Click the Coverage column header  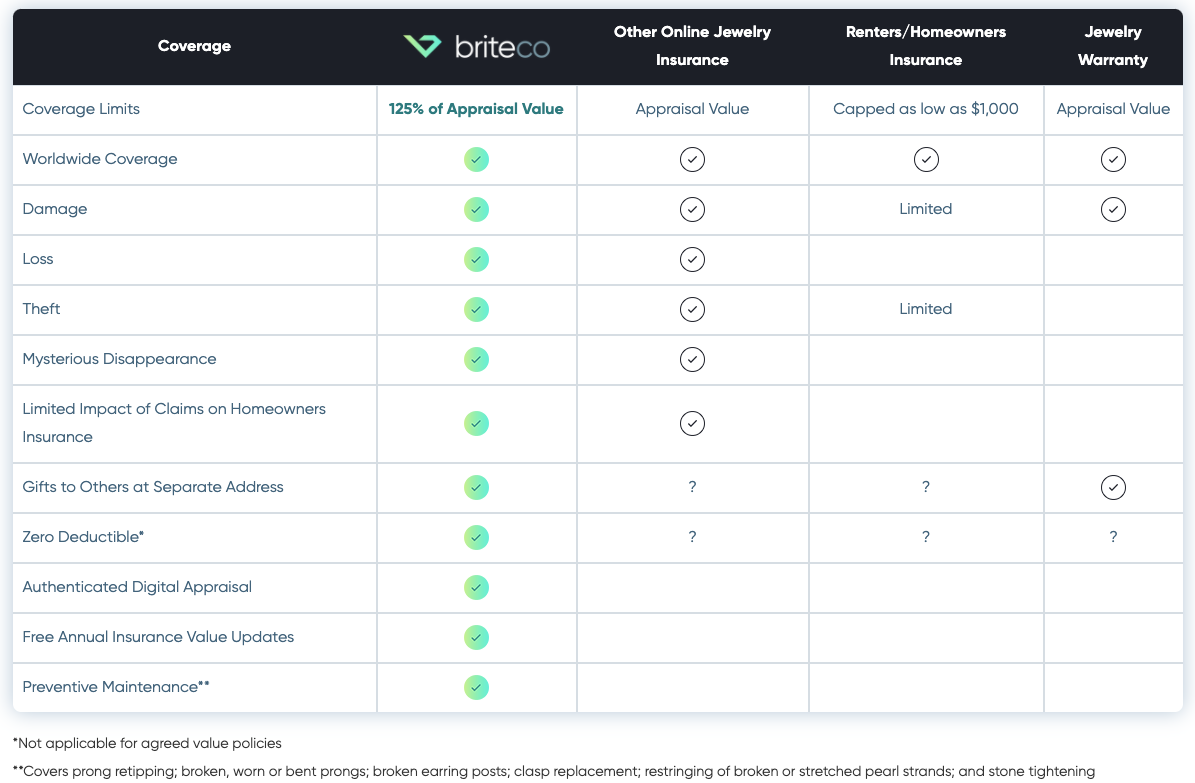pyautogui.click(x=194, y=46)
